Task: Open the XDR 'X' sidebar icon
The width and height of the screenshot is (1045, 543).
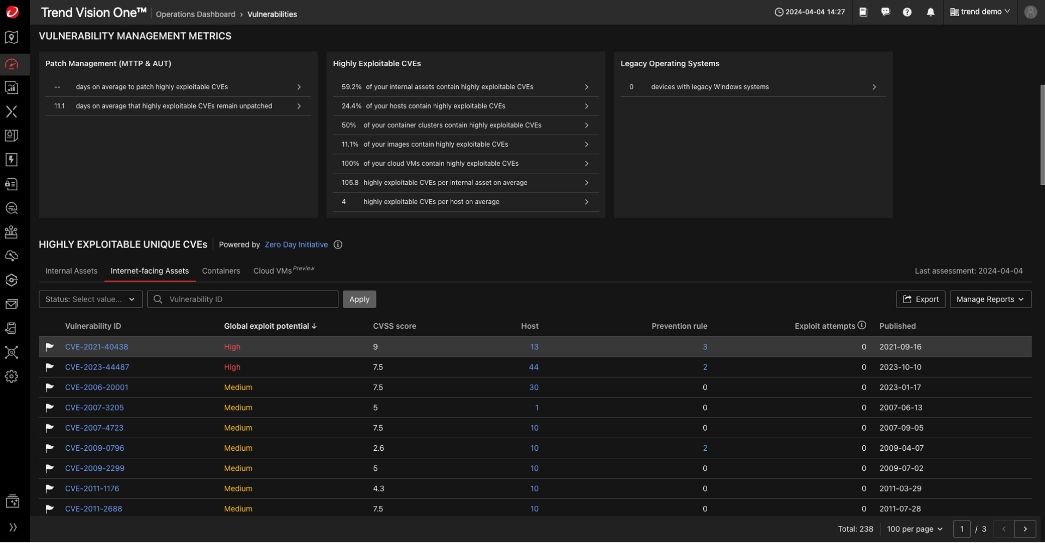Action: pyautogui.click(x=12, y=112)
